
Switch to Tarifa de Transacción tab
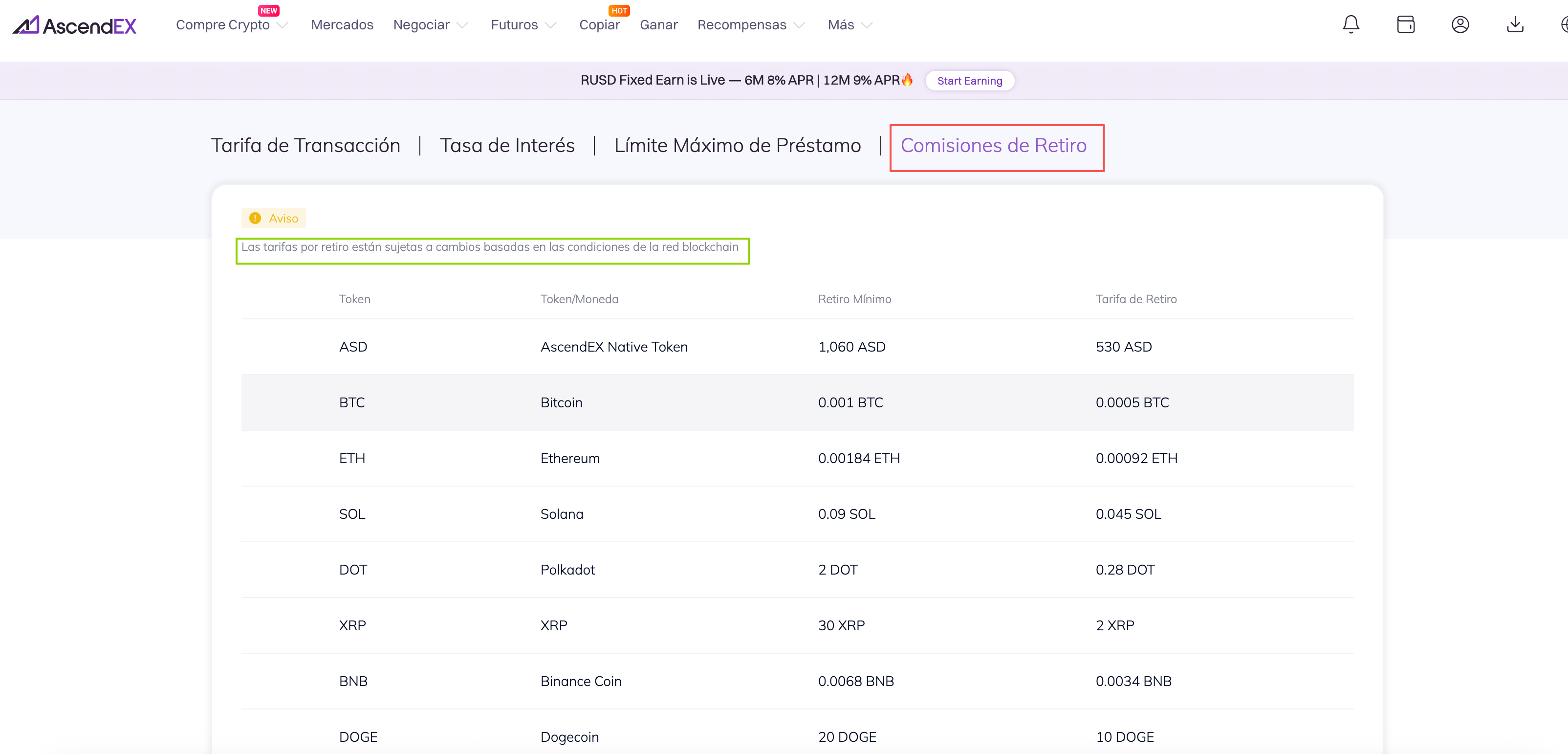click(305, 146)
